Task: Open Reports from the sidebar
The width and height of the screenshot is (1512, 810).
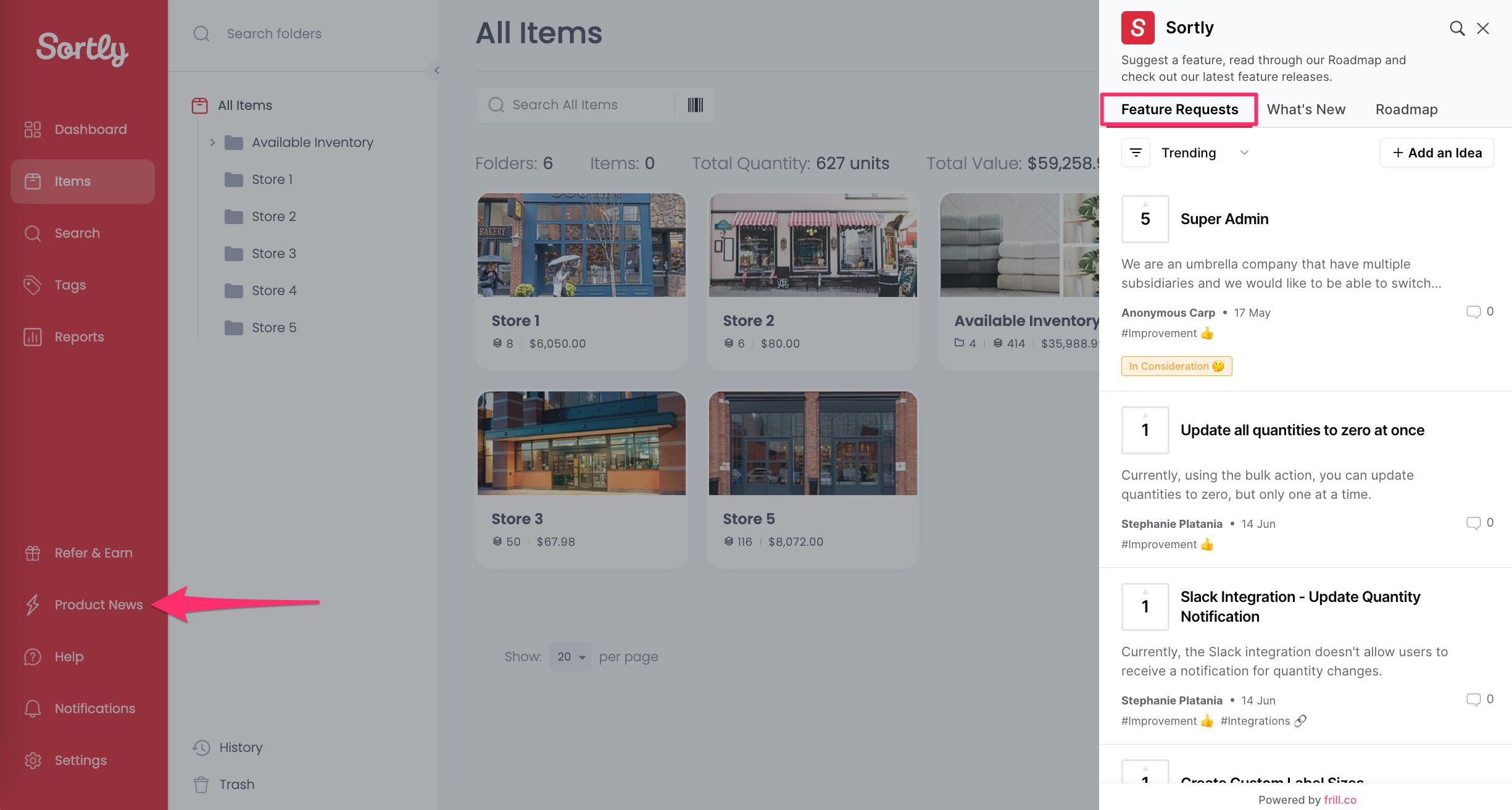Action: [79, 336]
